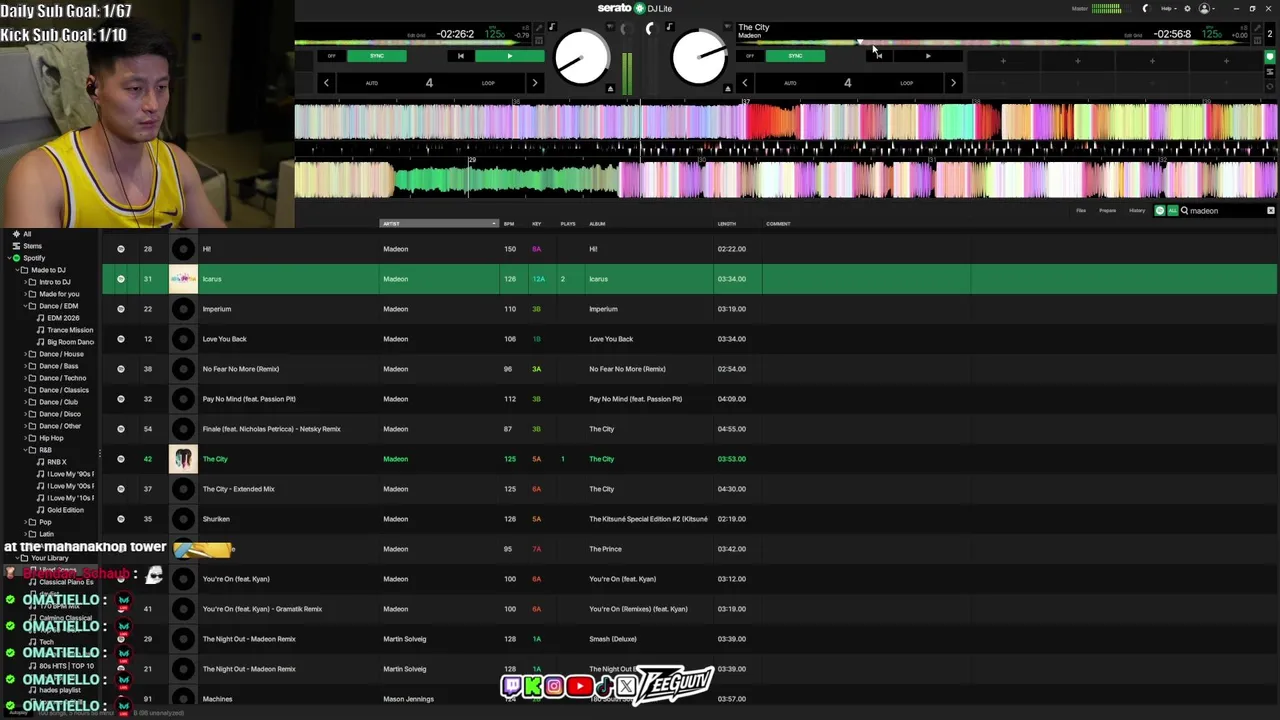1280x720 pixels.
Task: Click the right deck virtual platter
Action: [699, 58]
